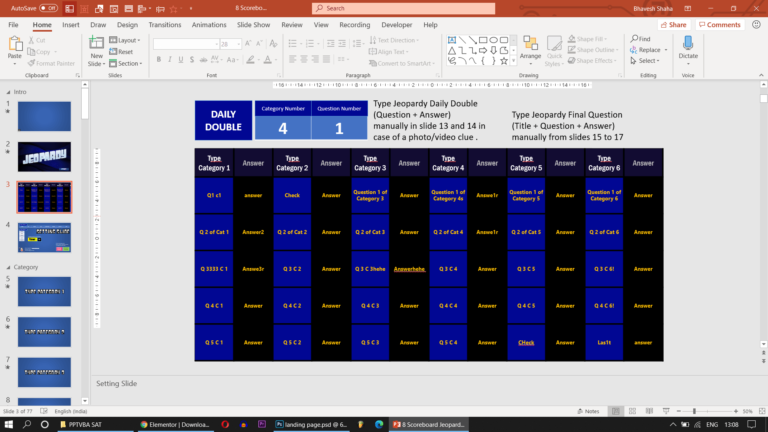Open taskbar search magnifier
This screenshot has height=432, width=768.
coord(27,424)
